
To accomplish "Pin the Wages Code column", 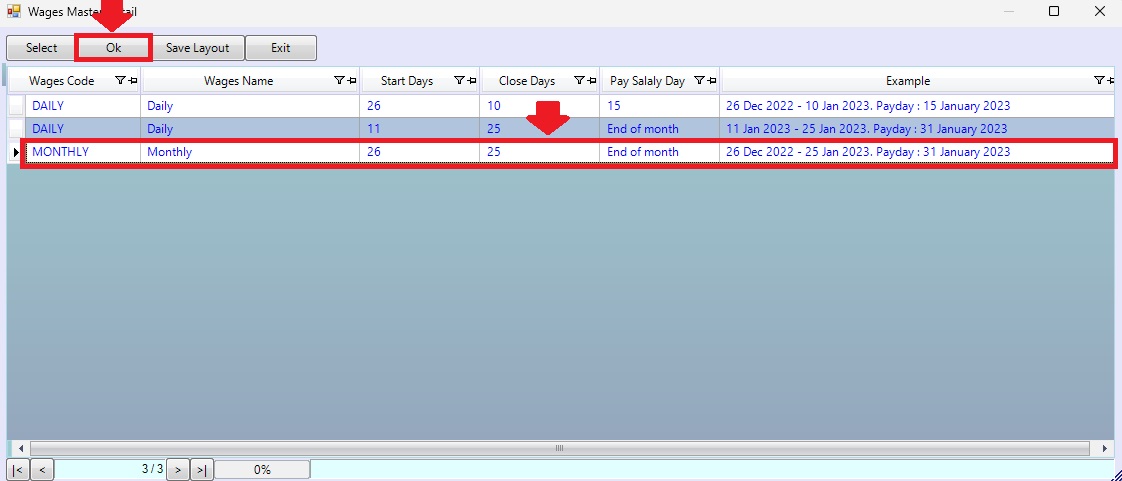I will [132, 81].
